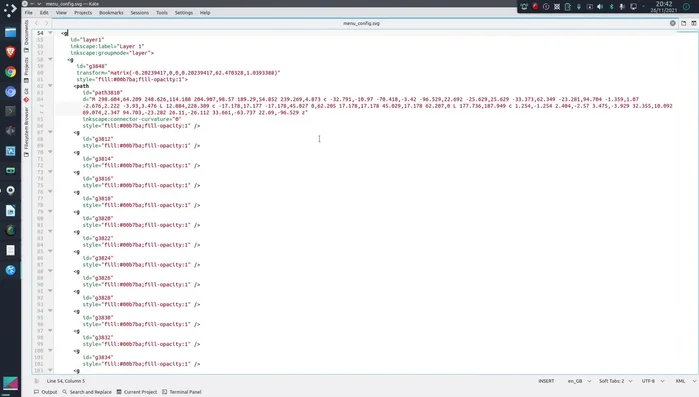Open the volume control in the tray

click(x=600, y=7)
